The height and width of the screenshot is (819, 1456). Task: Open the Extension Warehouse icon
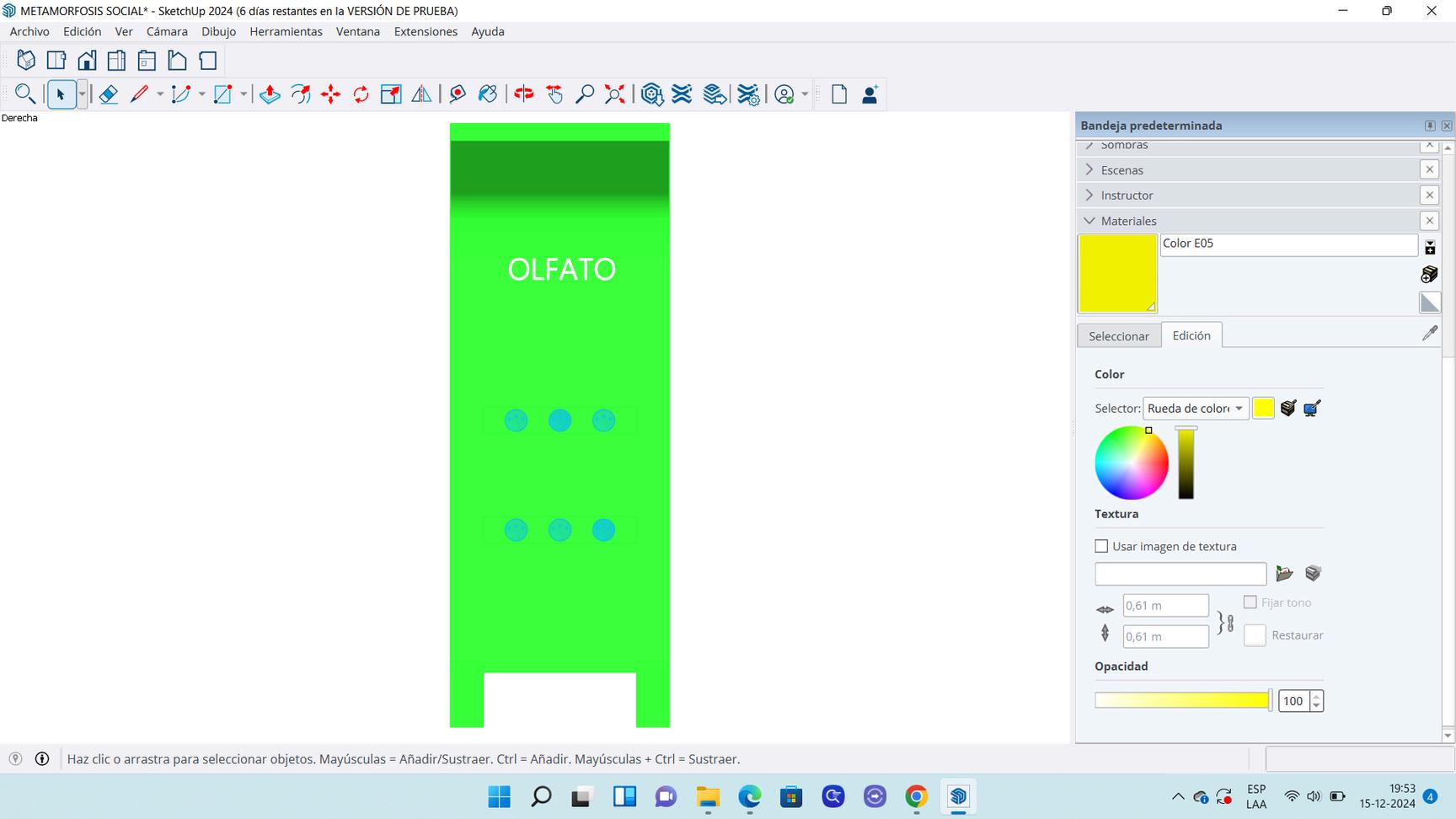coord(682,94)
